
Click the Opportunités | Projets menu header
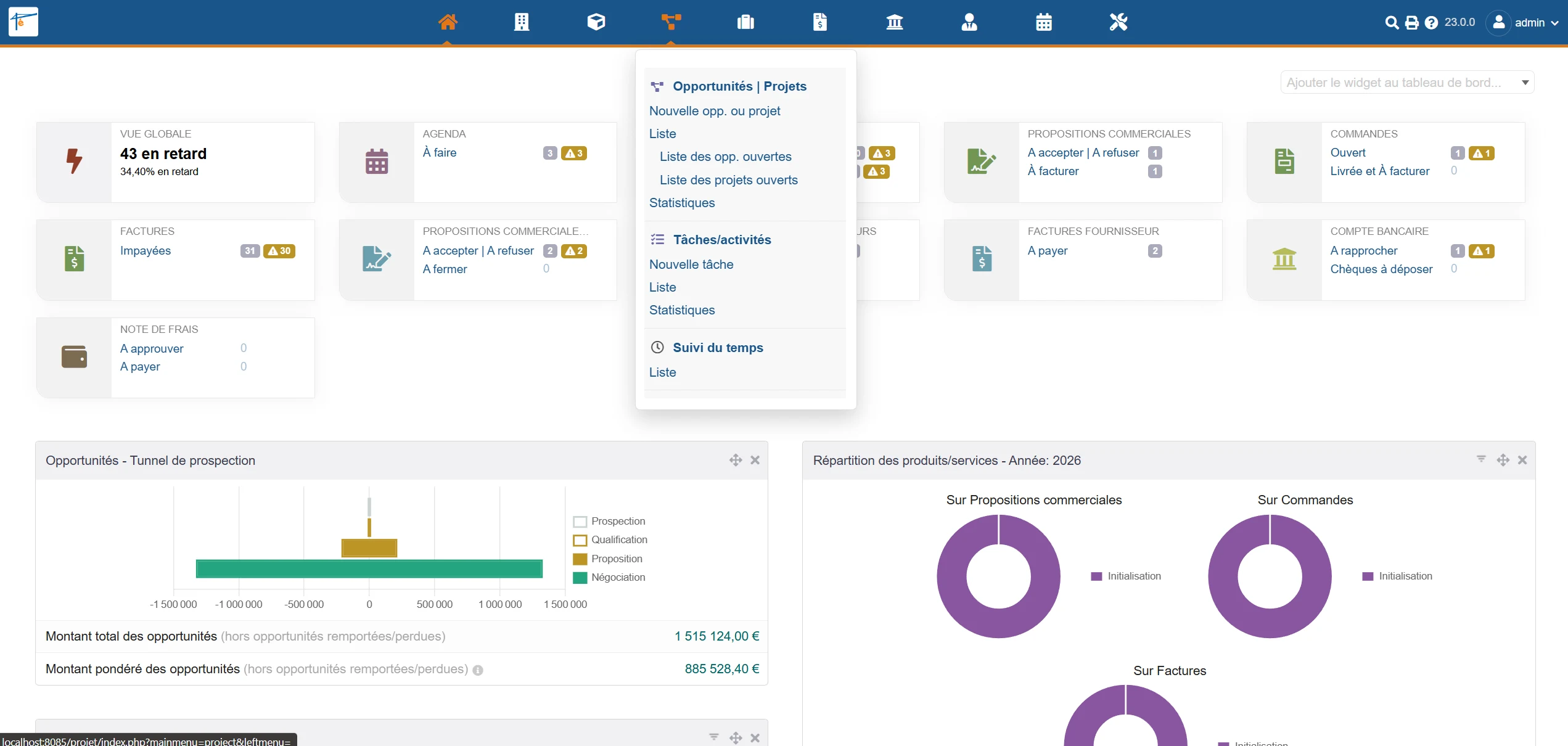[x=739, y=86]
